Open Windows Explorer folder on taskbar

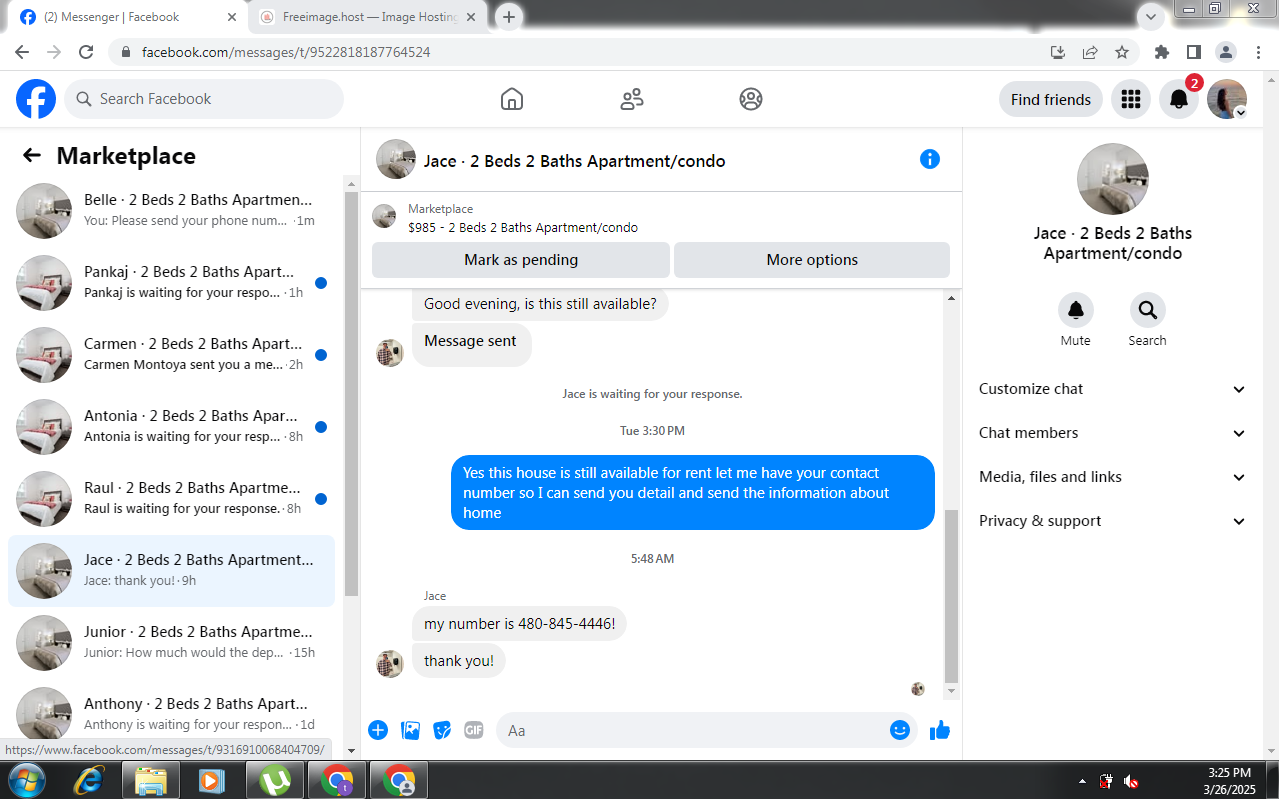click(150, 781)
